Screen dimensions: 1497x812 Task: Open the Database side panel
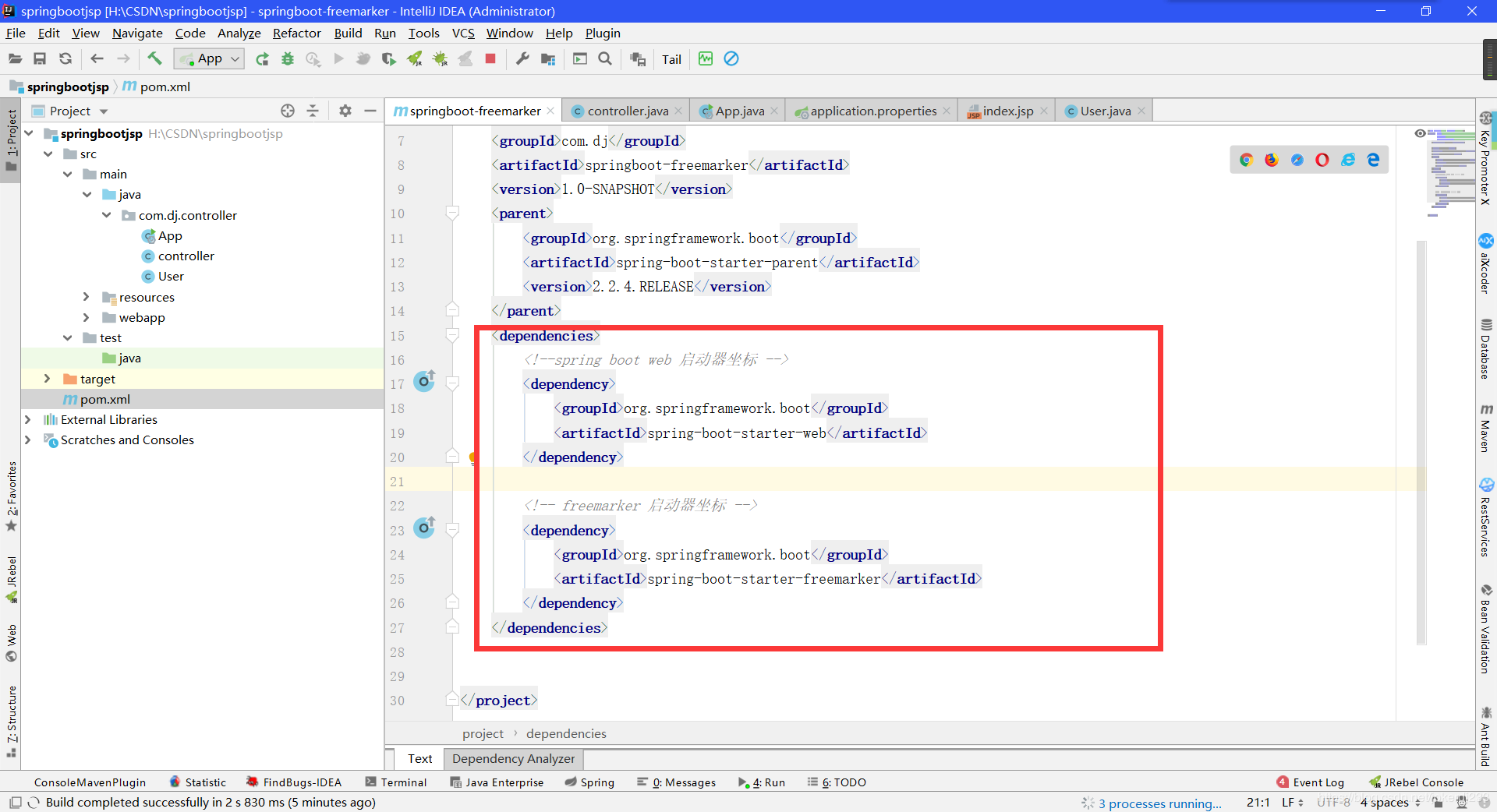[1486, 348]
